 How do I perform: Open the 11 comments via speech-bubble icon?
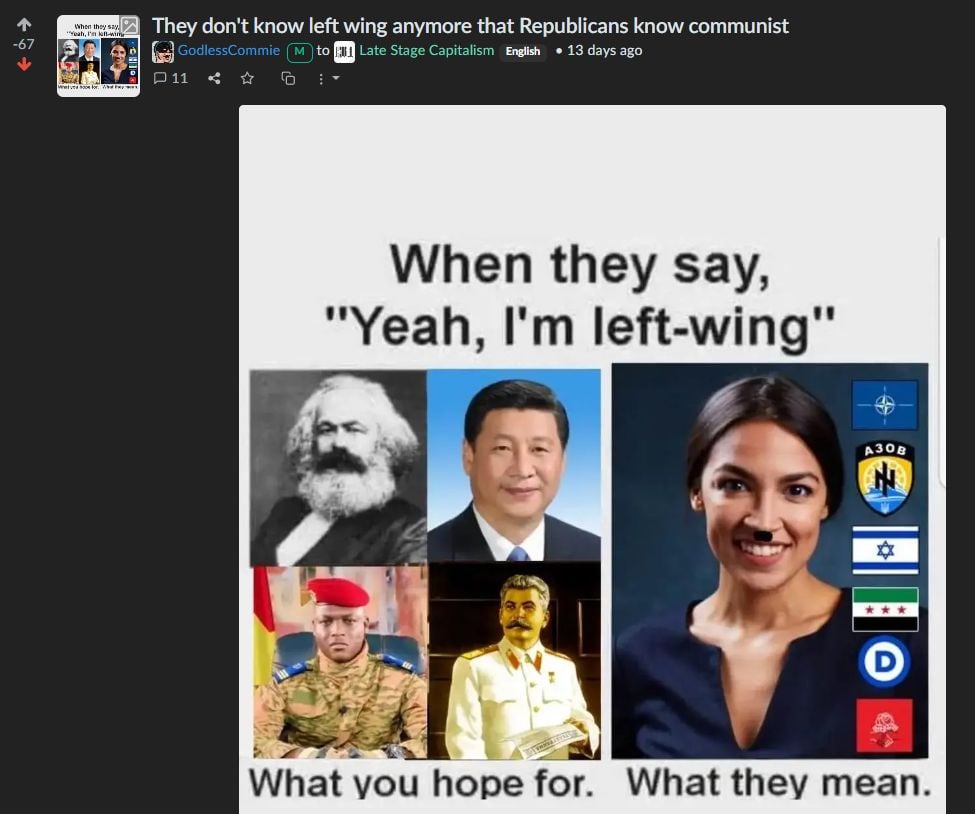[170, 78]
